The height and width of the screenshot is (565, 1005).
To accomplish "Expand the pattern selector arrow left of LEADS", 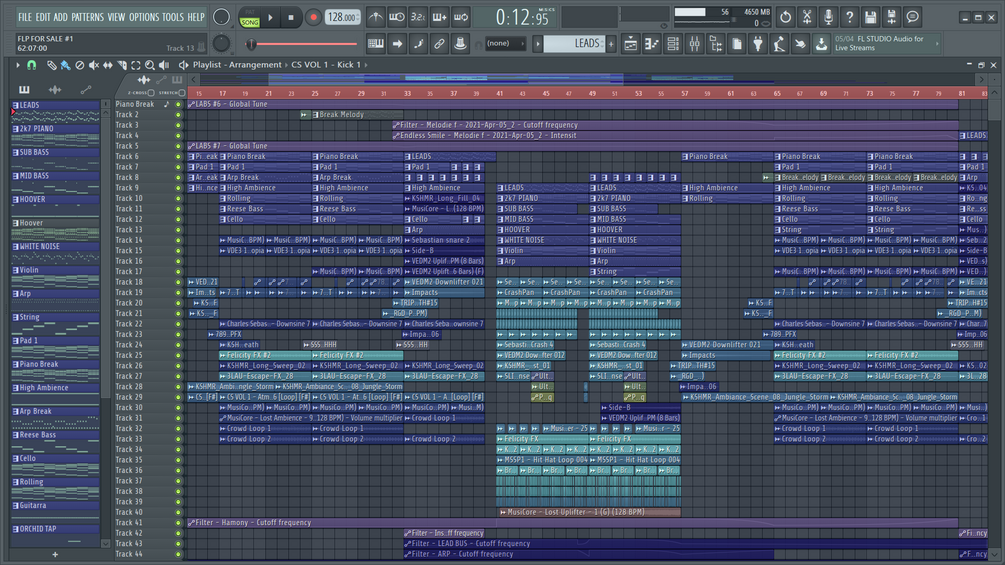I will pyautogui.click(x=538, y=44).
